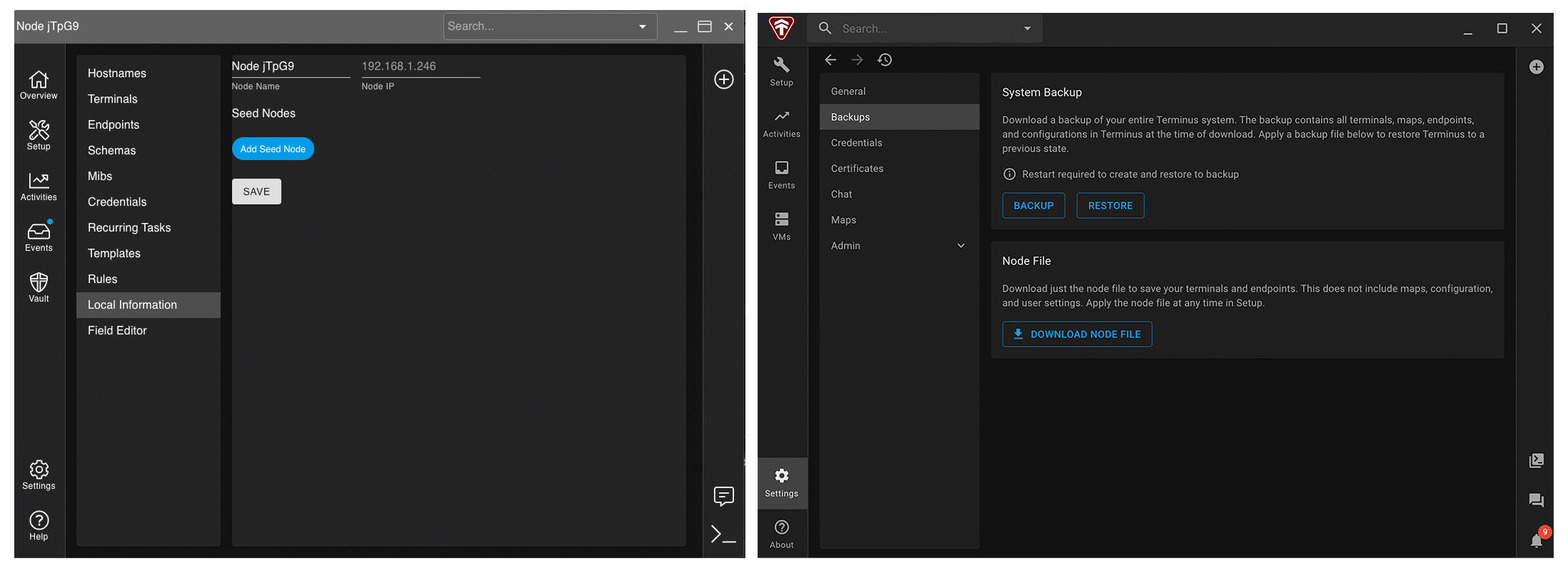Open Settings gear in the Node jTpG9 window

click(39, 475)
